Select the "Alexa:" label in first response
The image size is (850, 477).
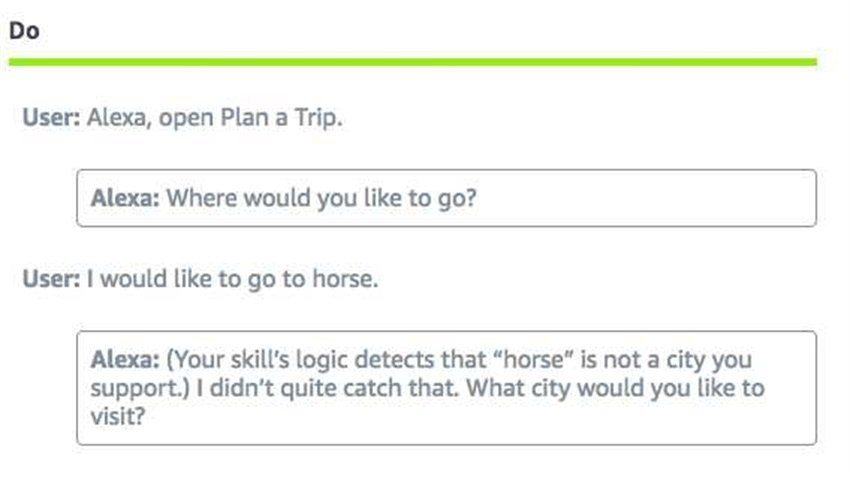coord(125,198)
